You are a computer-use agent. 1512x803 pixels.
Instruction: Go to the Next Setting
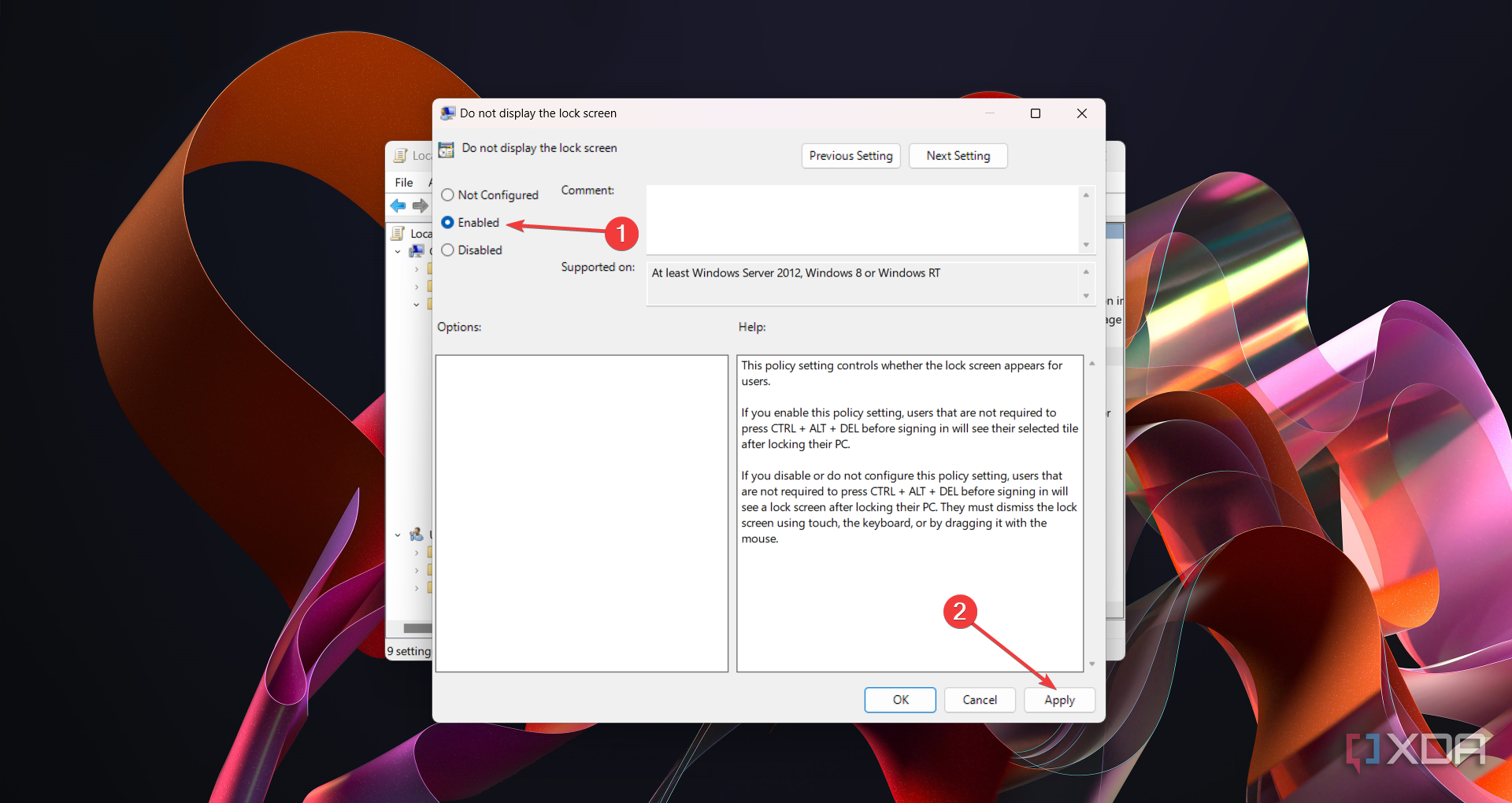pos(958,156)
